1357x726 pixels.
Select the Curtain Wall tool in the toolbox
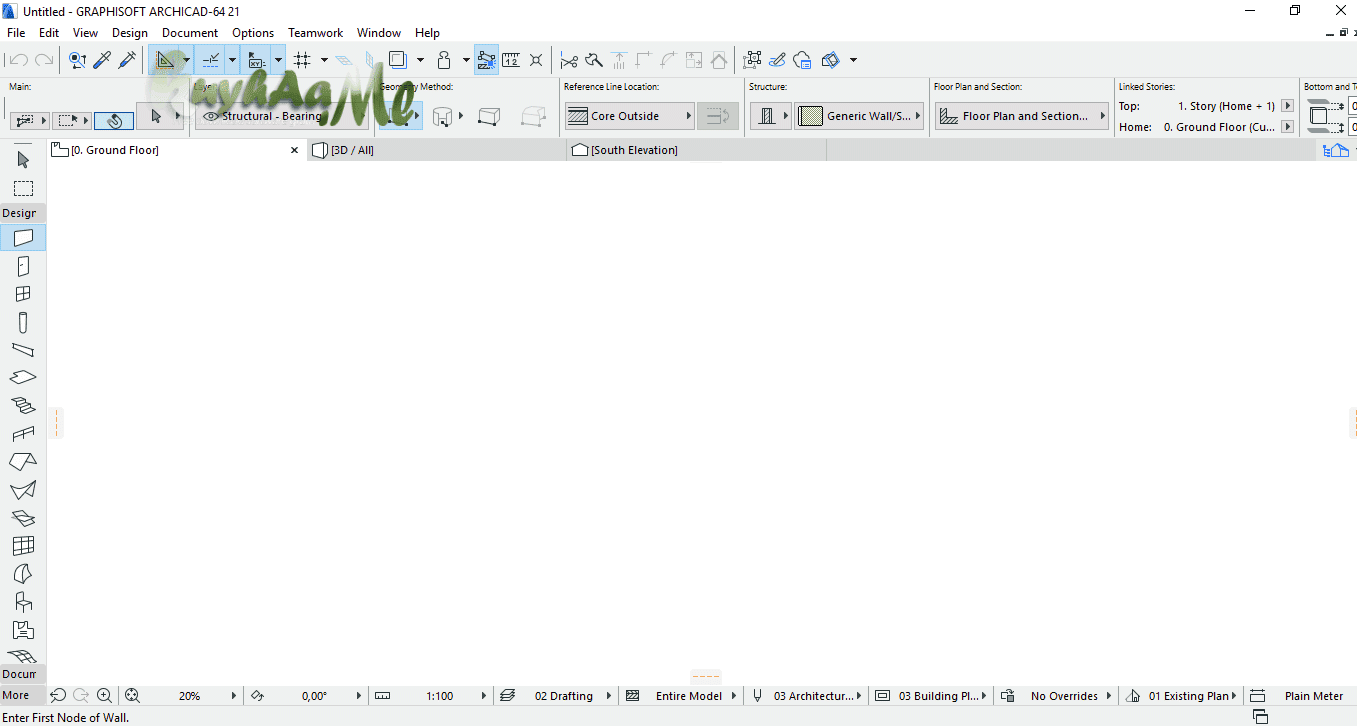(x=23, y=546)
